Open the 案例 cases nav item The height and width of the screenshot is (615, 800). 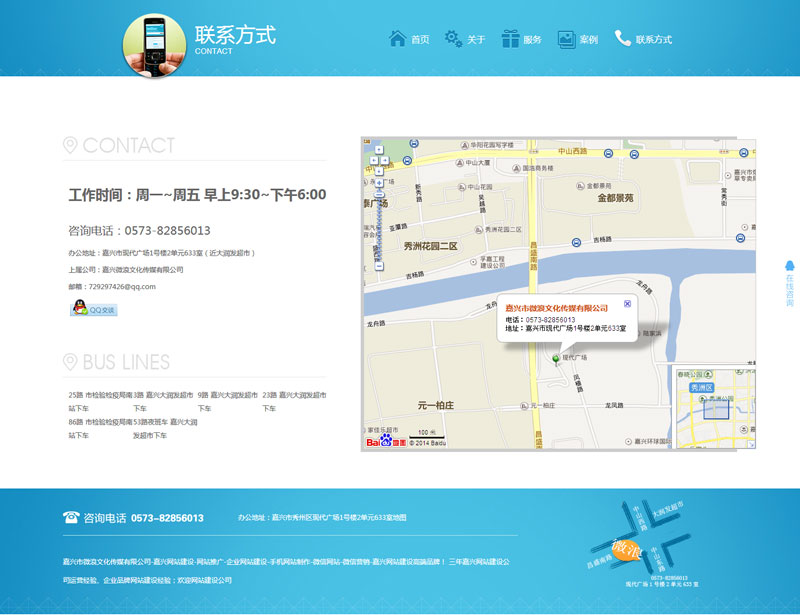pos(578,39)
